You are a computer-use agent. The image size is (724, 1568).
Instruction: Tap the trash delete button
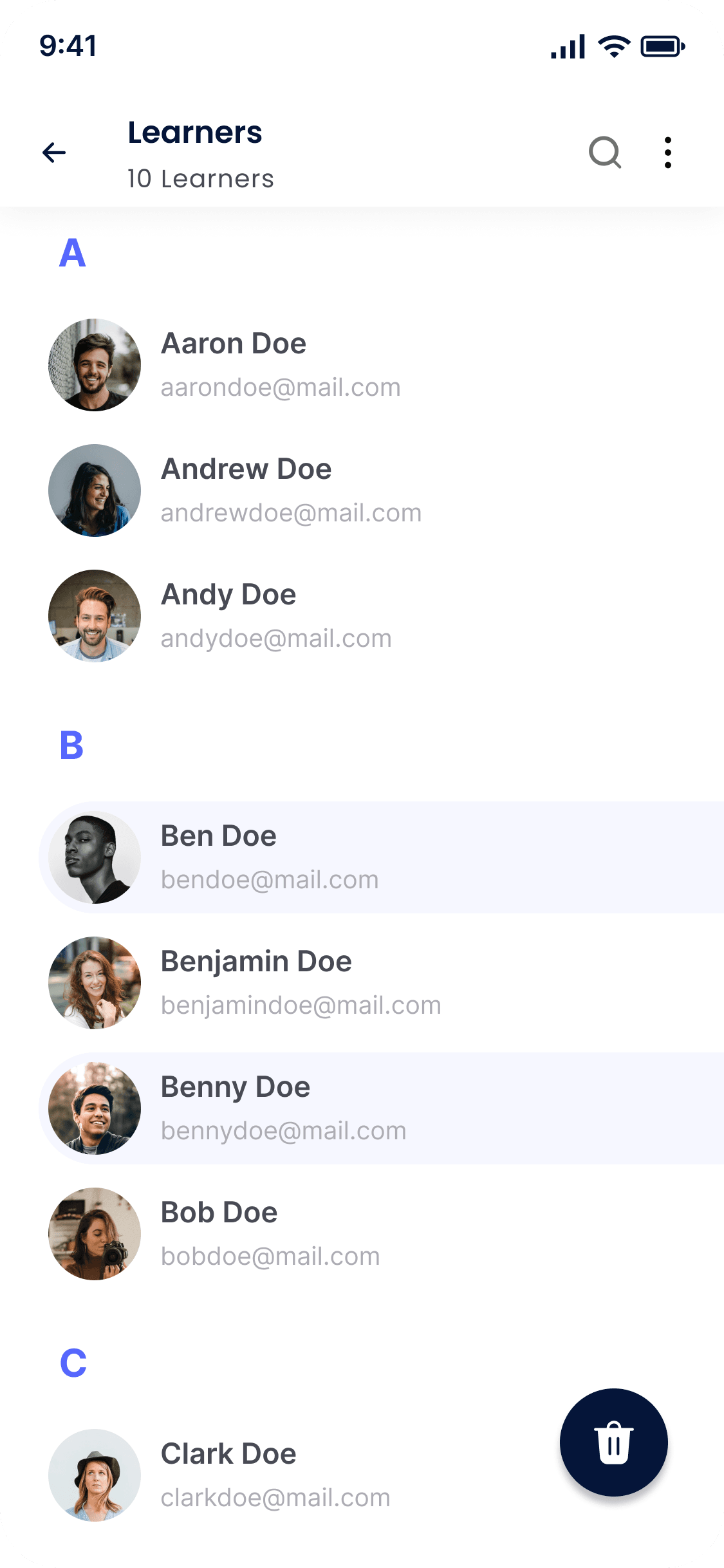coord(614,1442)
